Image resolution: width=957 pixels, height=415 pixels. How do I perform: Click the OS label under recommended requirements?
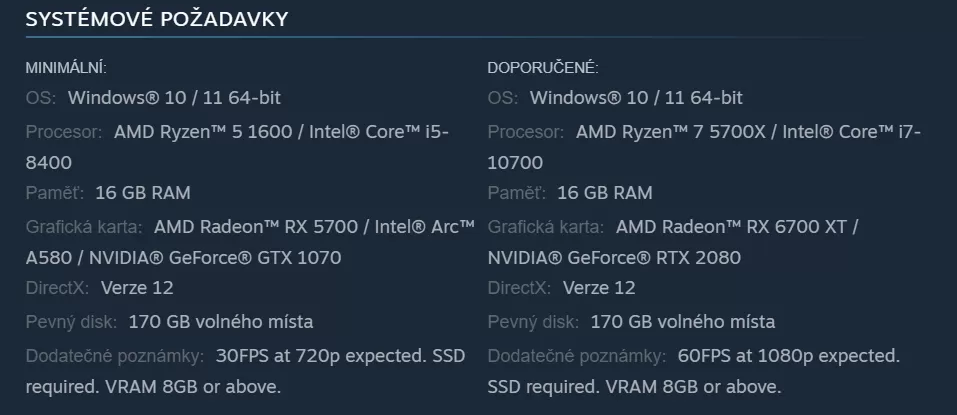503,98
